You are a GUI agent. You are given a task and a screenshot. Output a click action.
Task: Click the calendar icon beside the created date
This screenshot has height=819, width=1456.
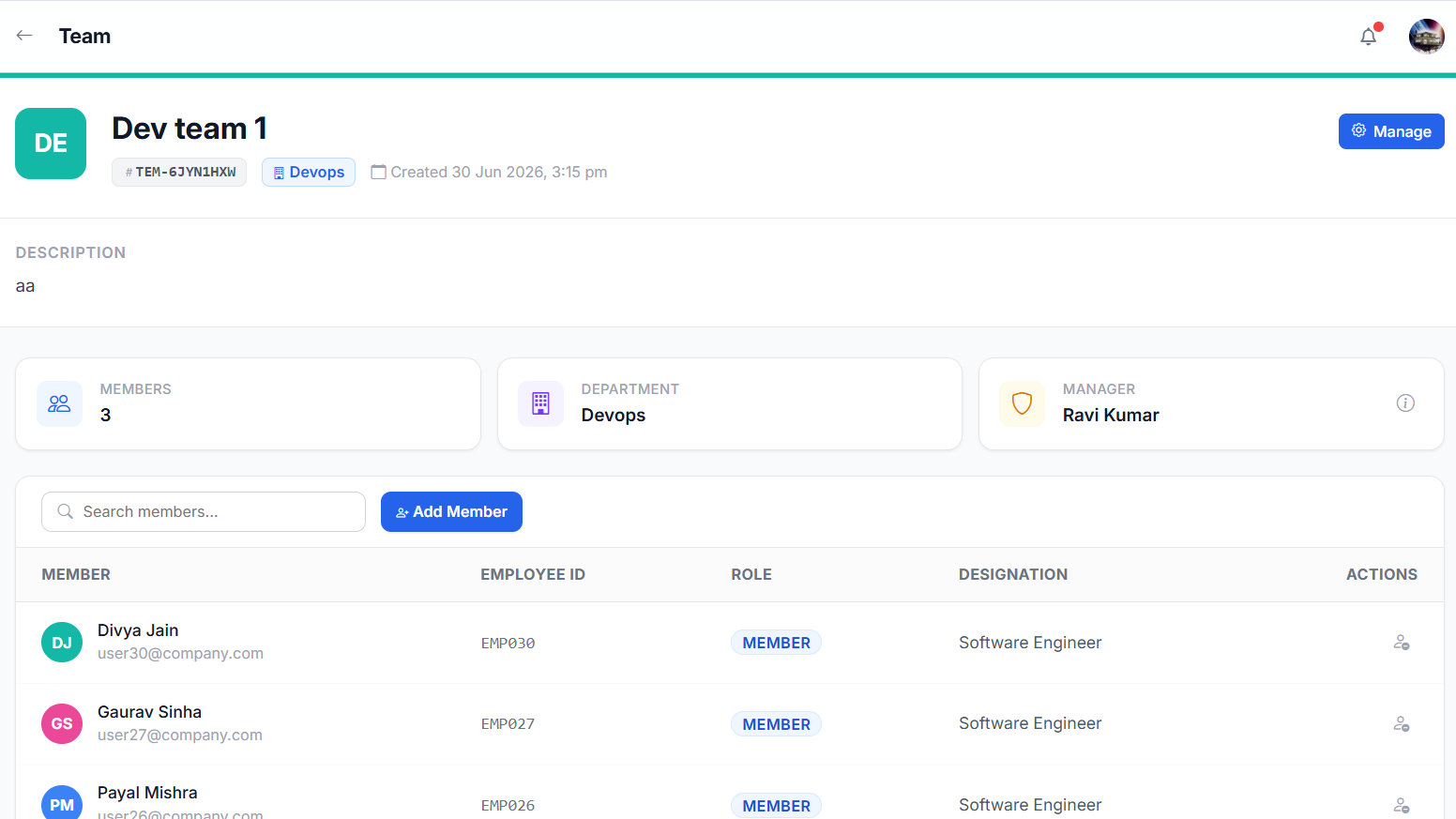pyautogui.click(x=379, y=172)
